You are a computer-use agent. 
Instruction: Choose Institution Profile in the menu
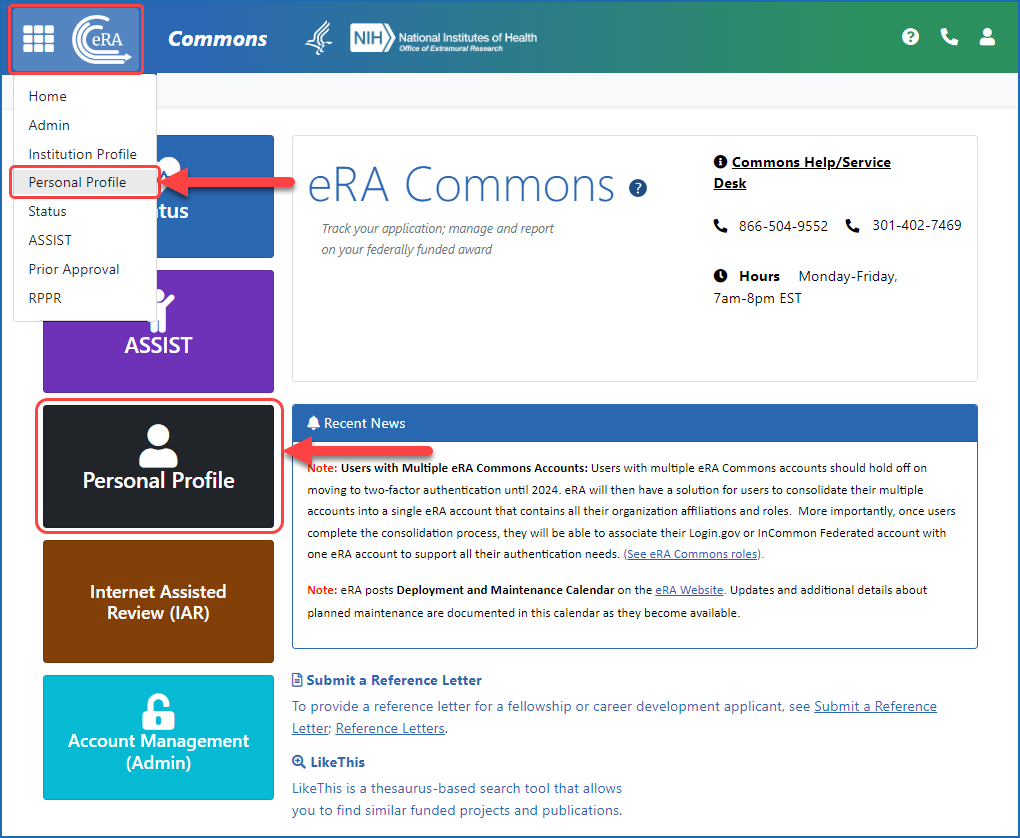[x=82, y=154]
